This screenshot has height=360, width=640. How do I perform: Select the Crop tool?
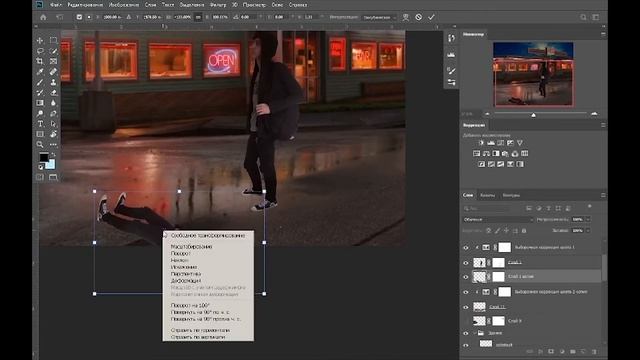click(x=40, y=61)
